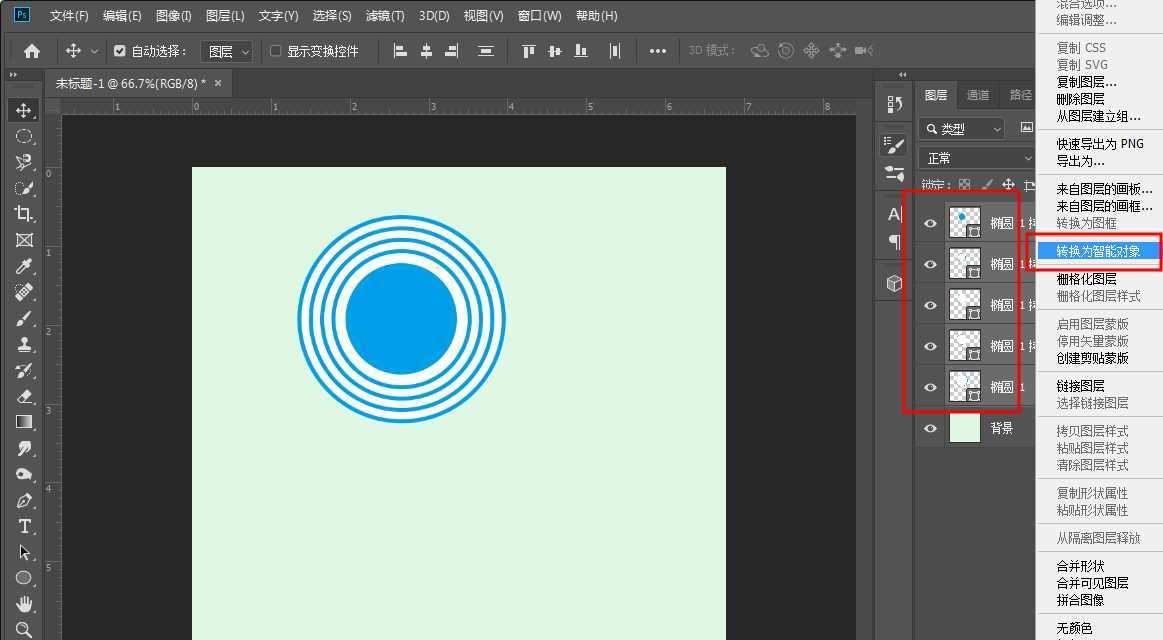1163x640 pixels.
Task: Uncheck the 自动选择 checkbox
Action: [120, 51]
